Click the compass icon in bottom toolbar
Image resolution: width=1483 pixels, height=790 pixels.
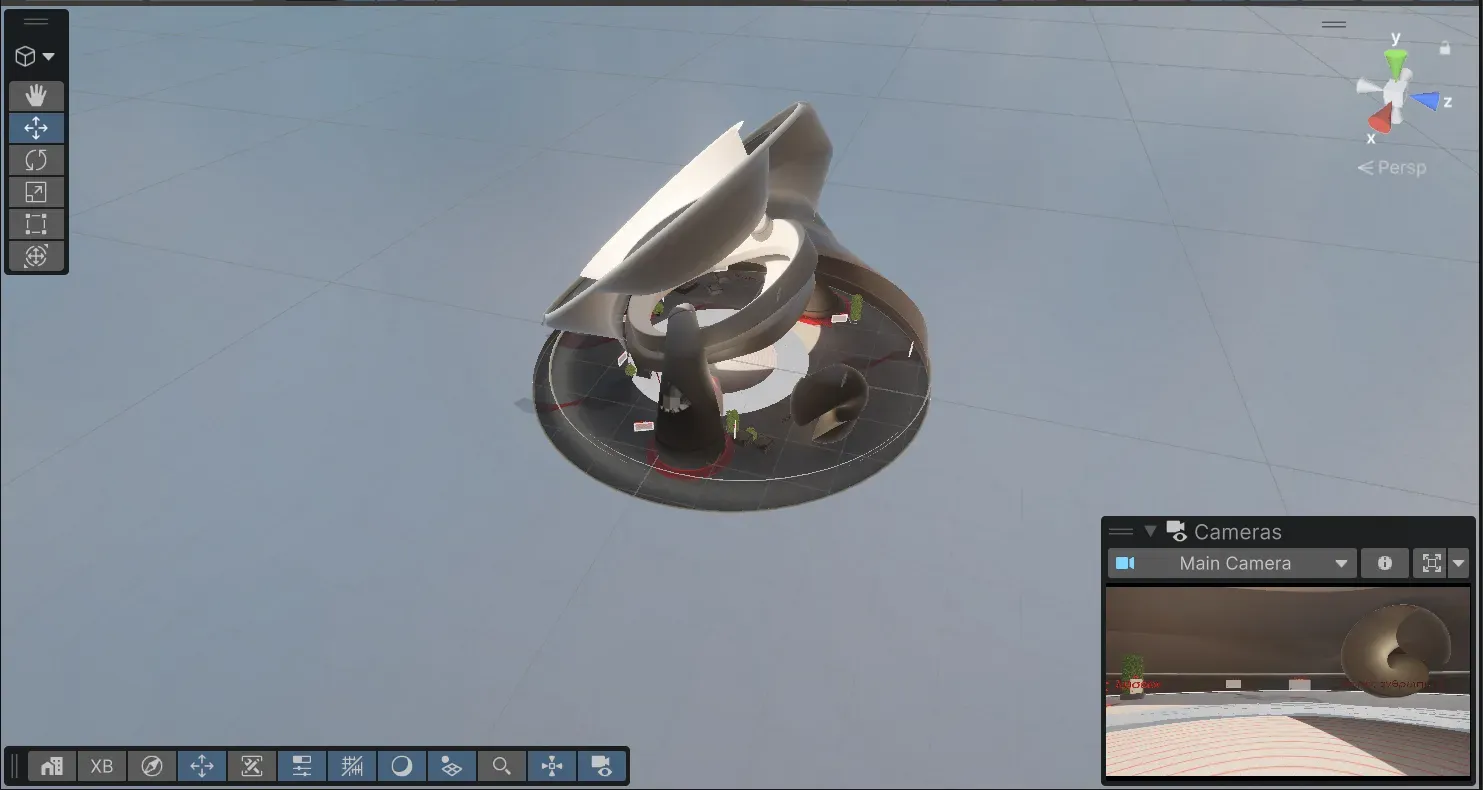(x=152, y=766)
